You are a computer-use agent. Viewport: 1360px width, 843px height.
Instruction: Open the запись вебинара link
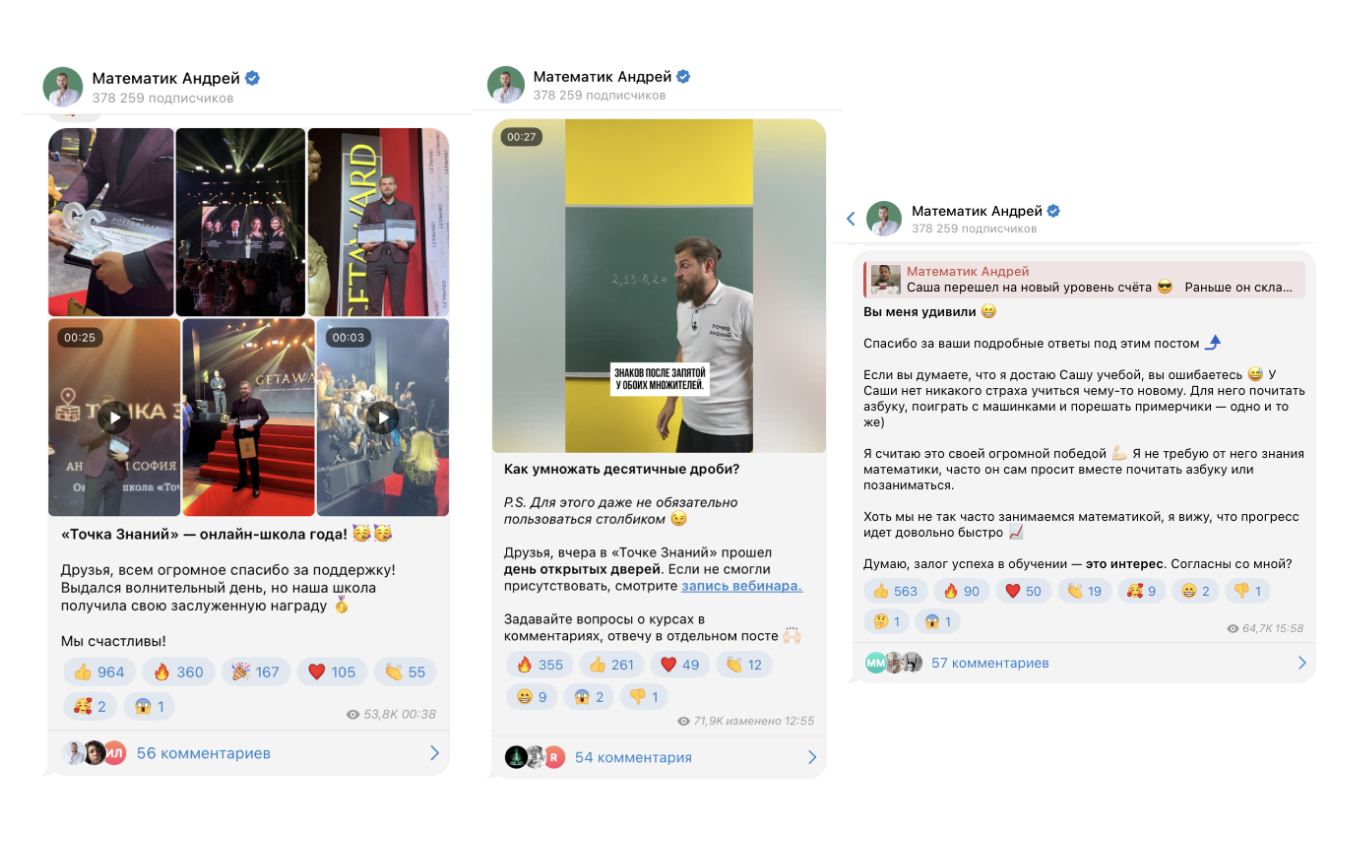742,586
